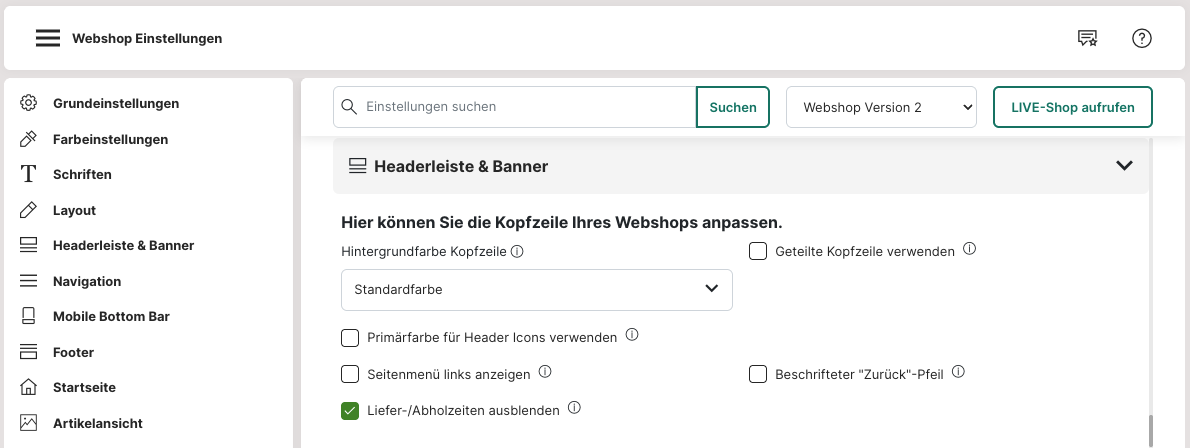Open the Standardfarbe background color dropdown
Screen dimensions: 1190x448
click(536, 289)
